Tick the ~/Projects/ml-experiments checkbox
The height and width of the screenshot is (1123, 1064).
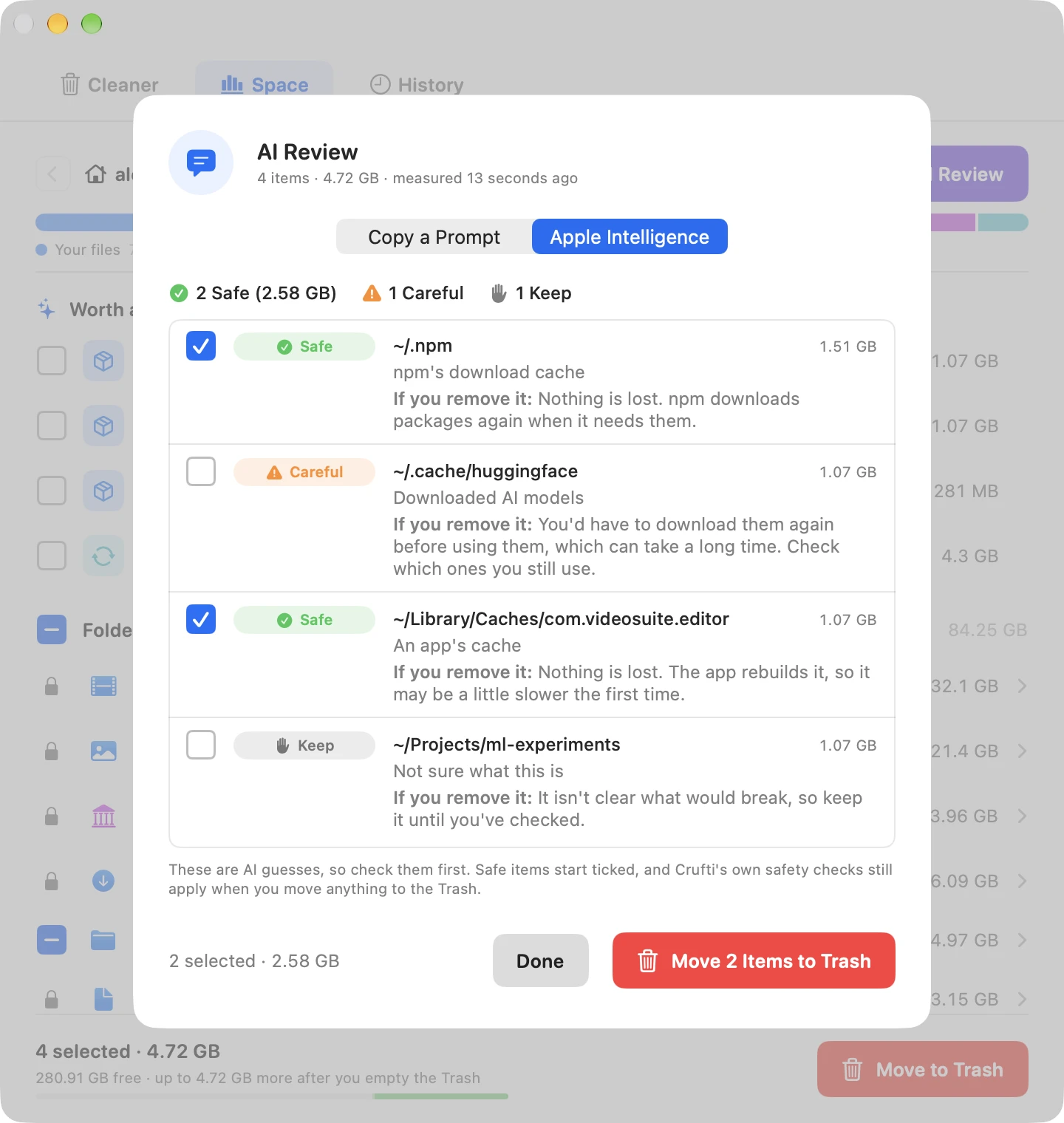(201, 745)
